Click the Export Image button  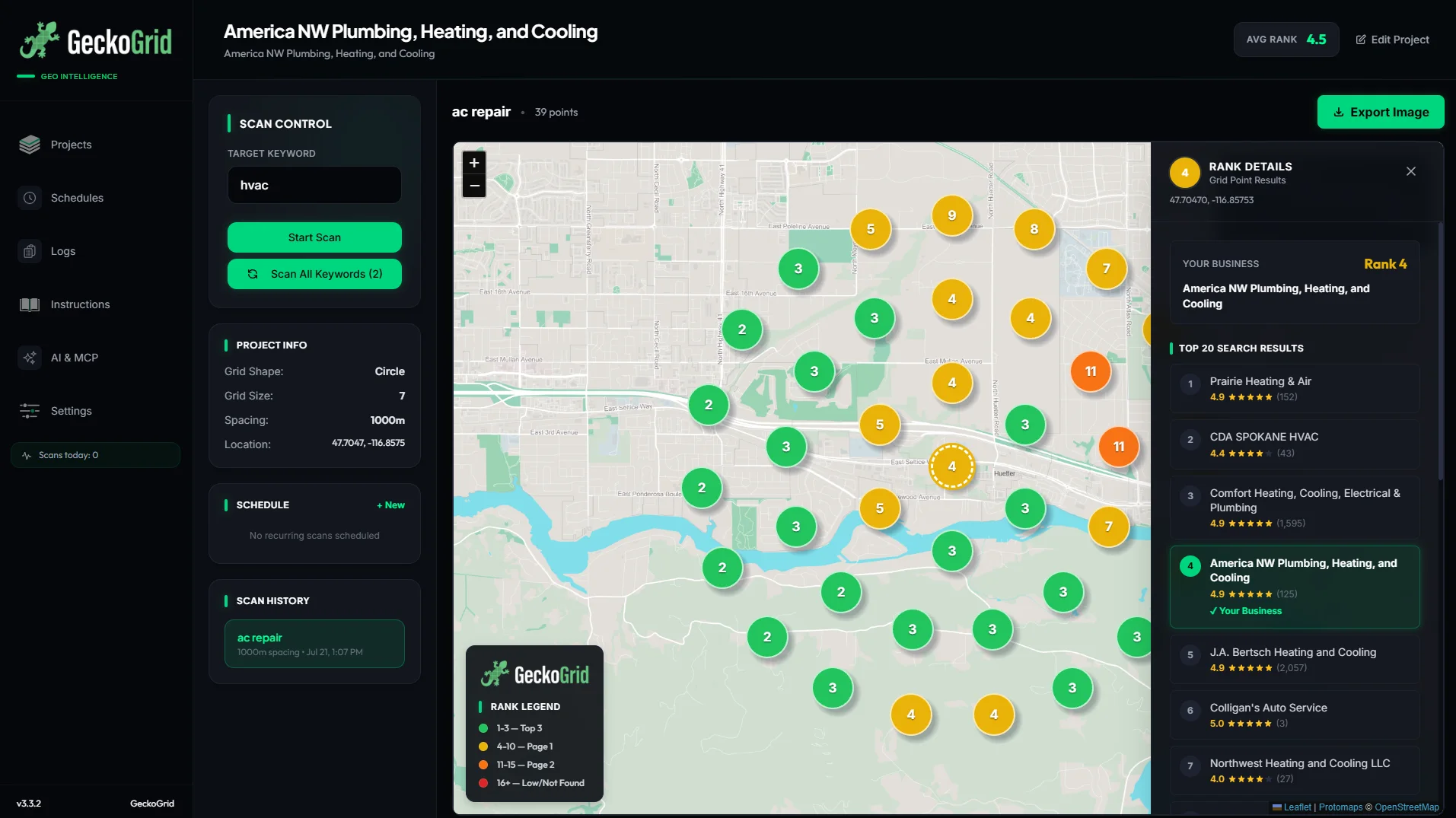tap(1381, 112)
